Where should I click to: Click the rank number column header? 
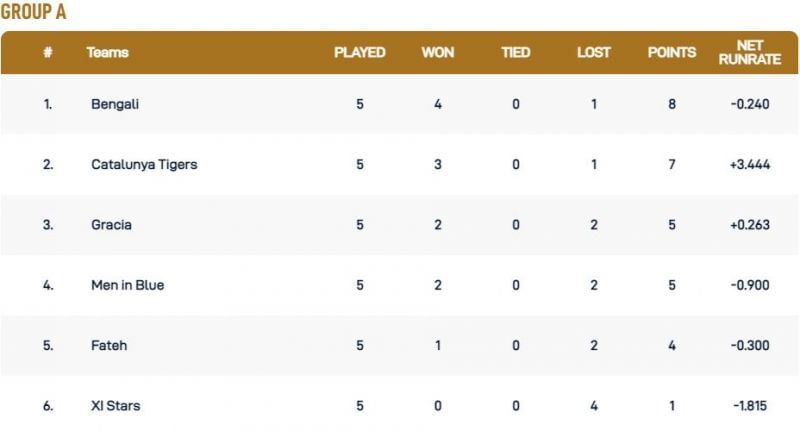[47, 52]
